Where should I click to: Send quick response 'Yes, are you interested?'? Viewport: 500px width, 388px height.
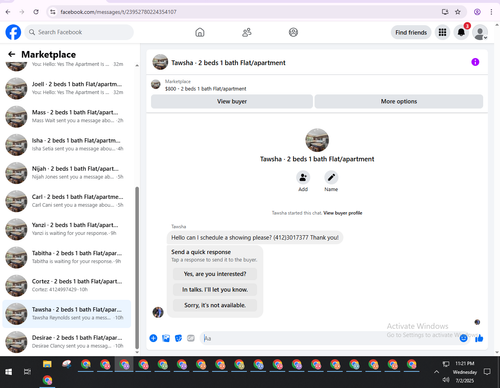(x=215, y=274)
